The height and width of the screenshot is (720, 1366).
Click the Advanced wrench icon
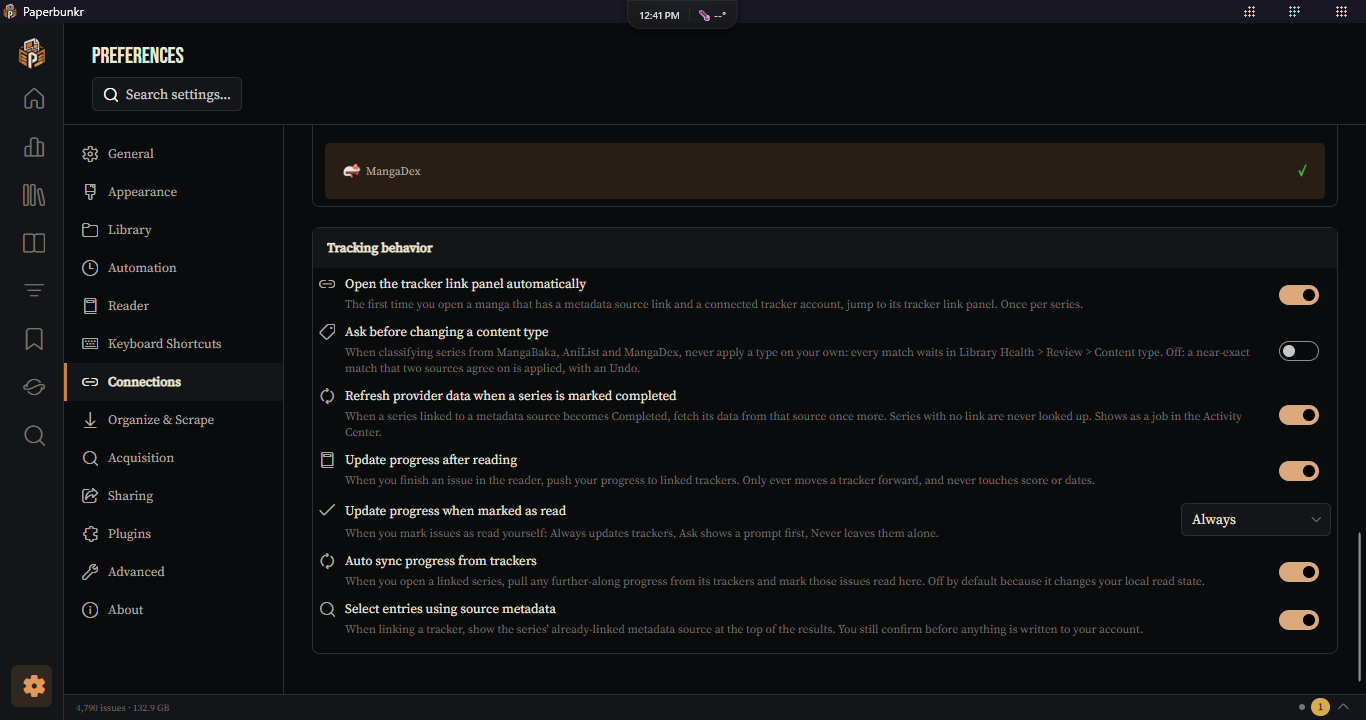pyautogui.click(x=90, y=572)
